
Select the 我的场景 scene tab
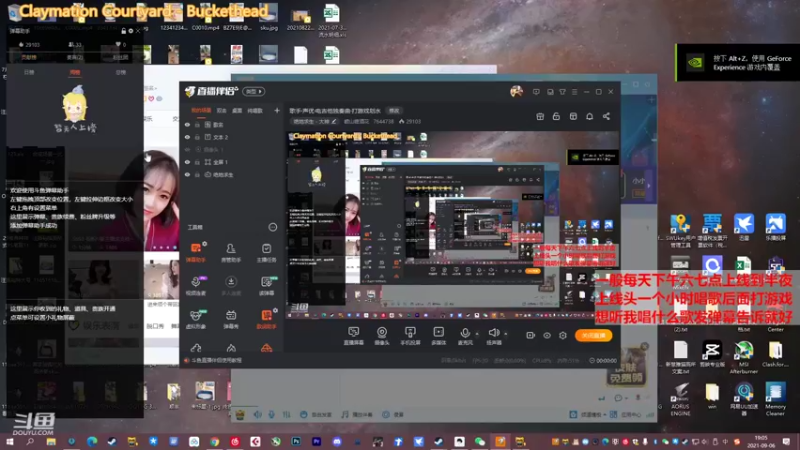(x=201, y=111)
